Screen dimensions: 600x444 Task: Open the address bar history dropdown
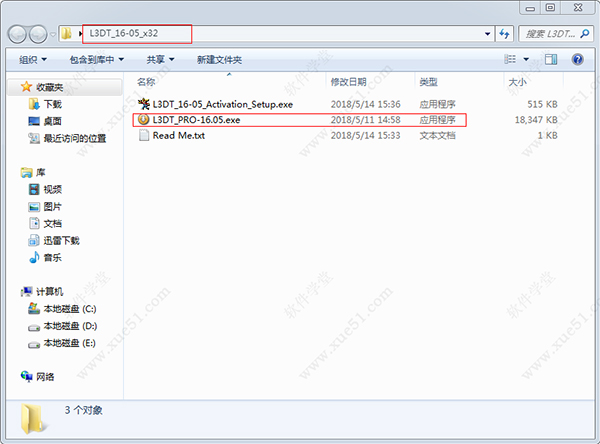(488, 34)
